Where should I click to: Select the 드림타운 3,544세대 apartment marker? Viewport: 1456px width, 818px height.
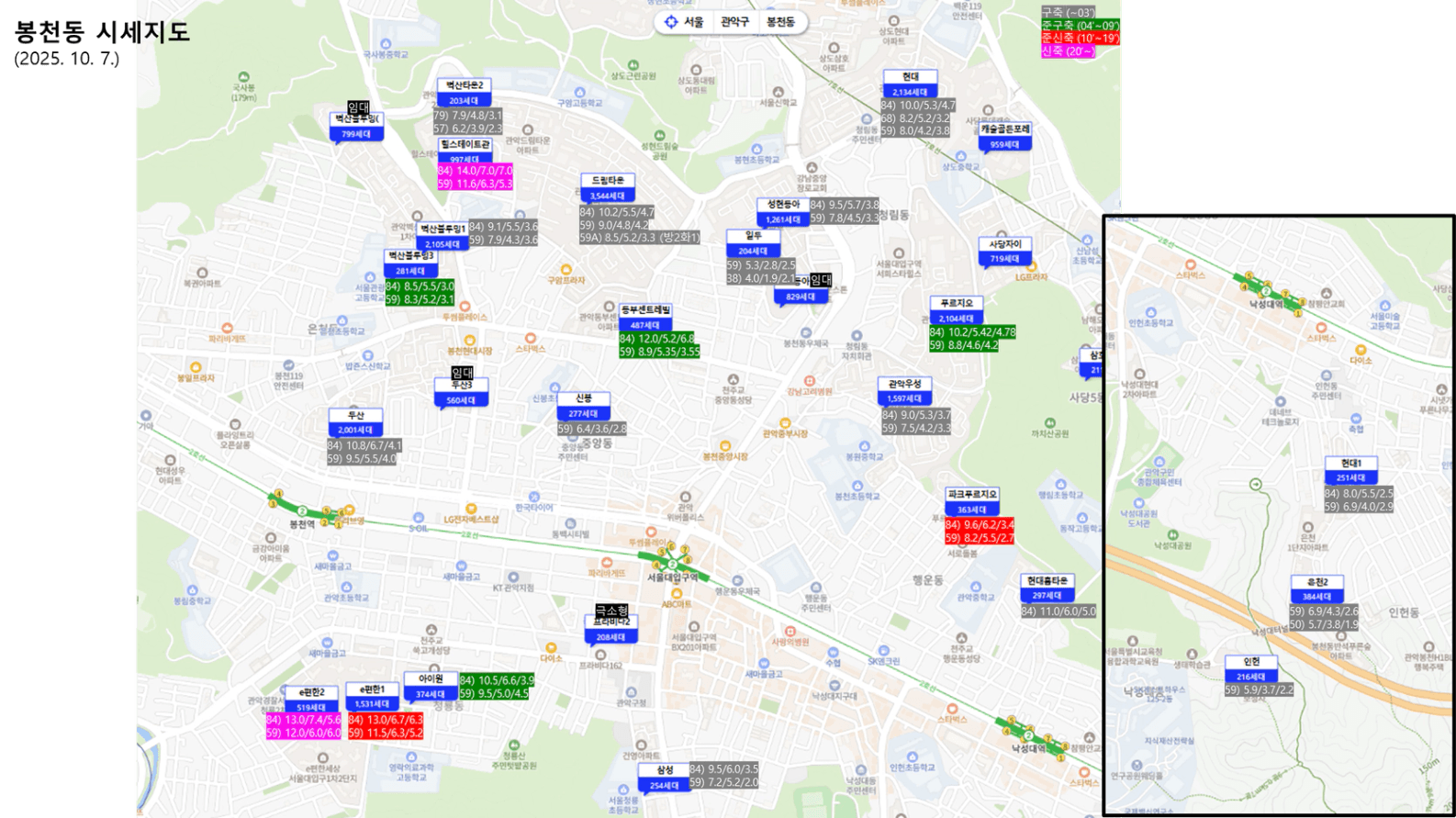tap(608, 188)
